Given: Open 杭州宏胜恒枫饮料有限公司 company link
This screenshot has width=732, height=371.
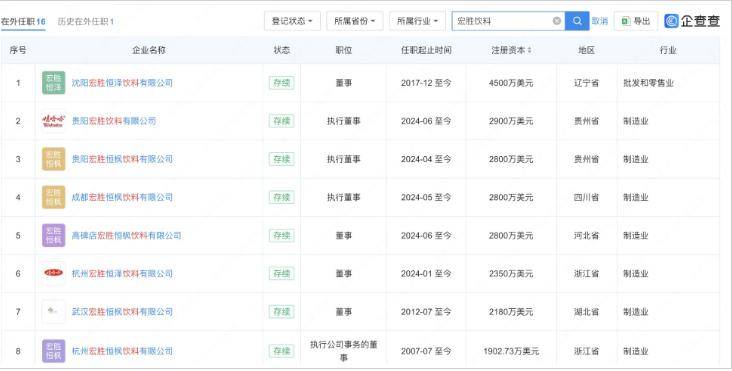Looking at the screenshot, I should tap(122, 351).
